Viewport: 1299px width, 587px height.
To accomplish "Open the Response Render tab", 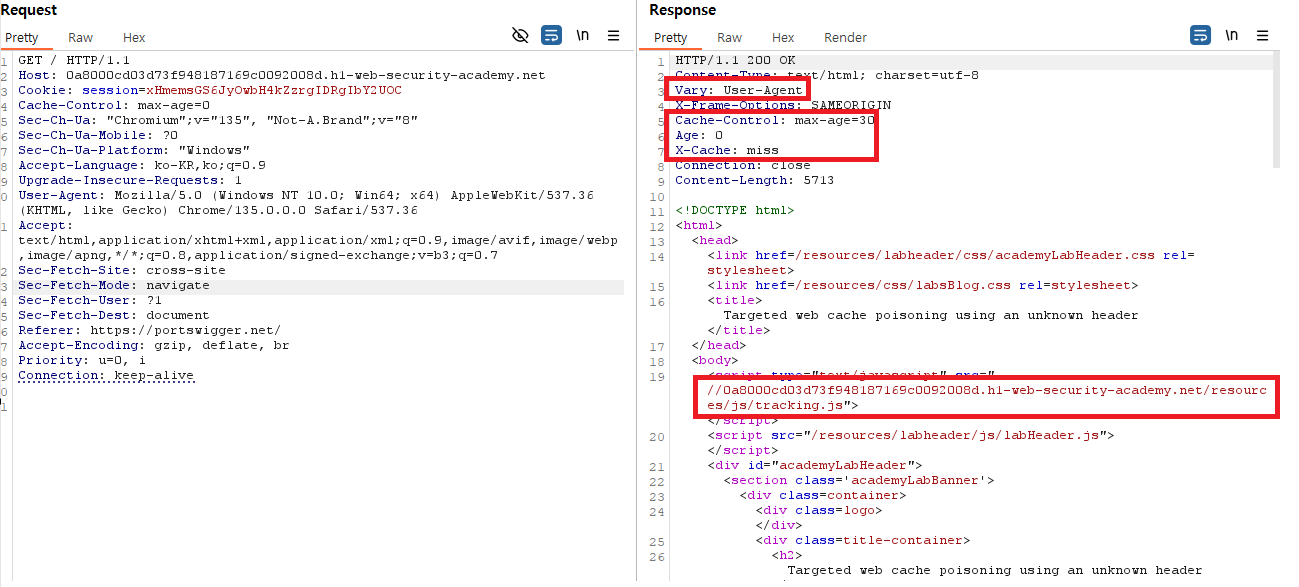I will point(845,38).
